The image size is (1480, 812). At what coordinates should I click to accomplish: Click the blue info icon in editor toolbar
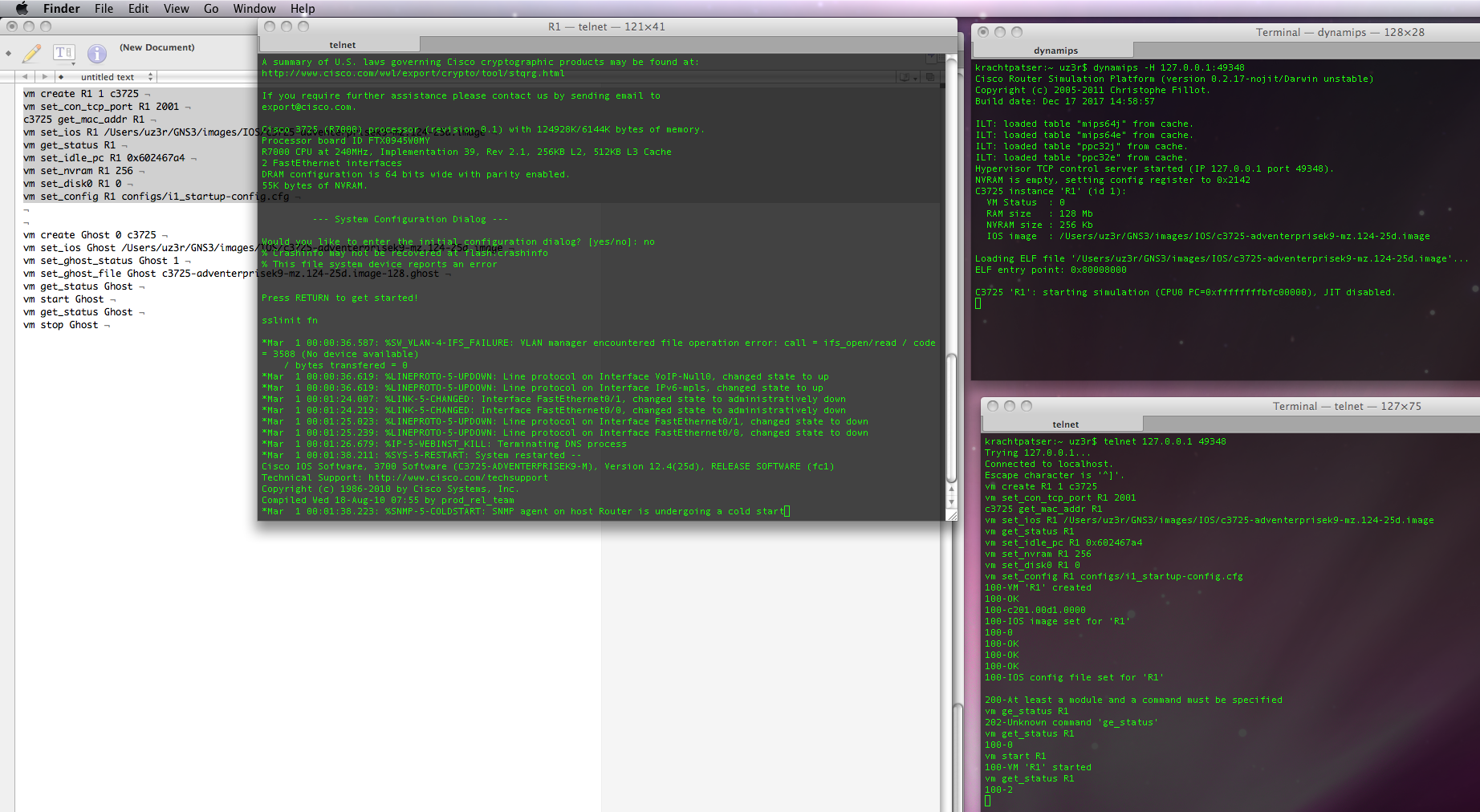(97, 54)
